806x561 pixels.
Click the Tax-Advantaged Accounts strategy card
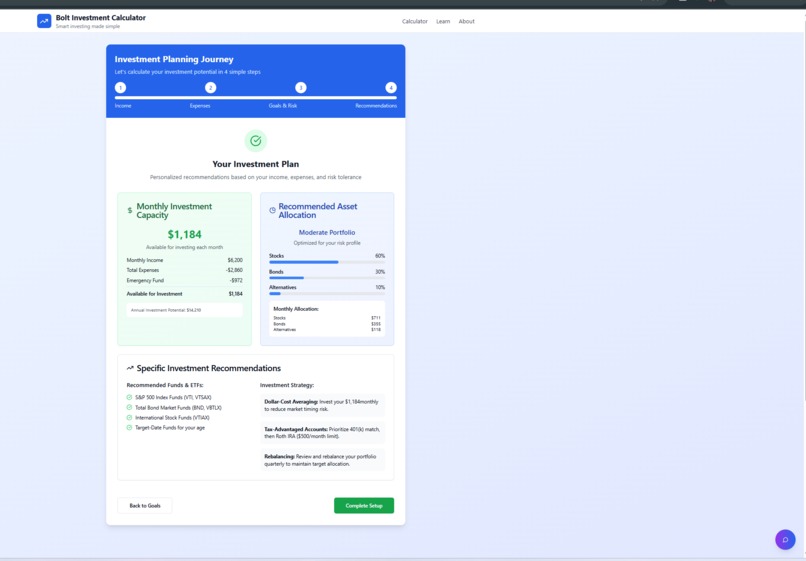tap(322, 432)
